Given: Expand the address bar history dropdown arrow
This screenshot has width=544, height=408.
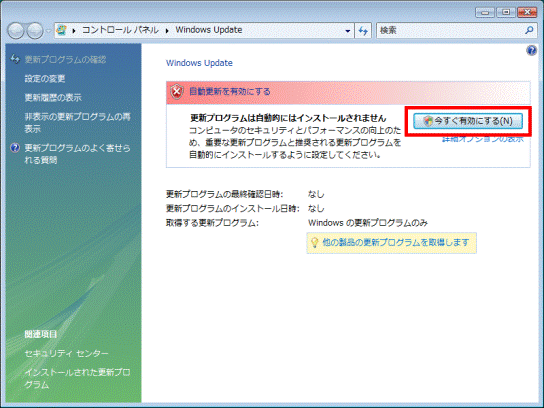Looking at the screenshot, I should point(347,31).
